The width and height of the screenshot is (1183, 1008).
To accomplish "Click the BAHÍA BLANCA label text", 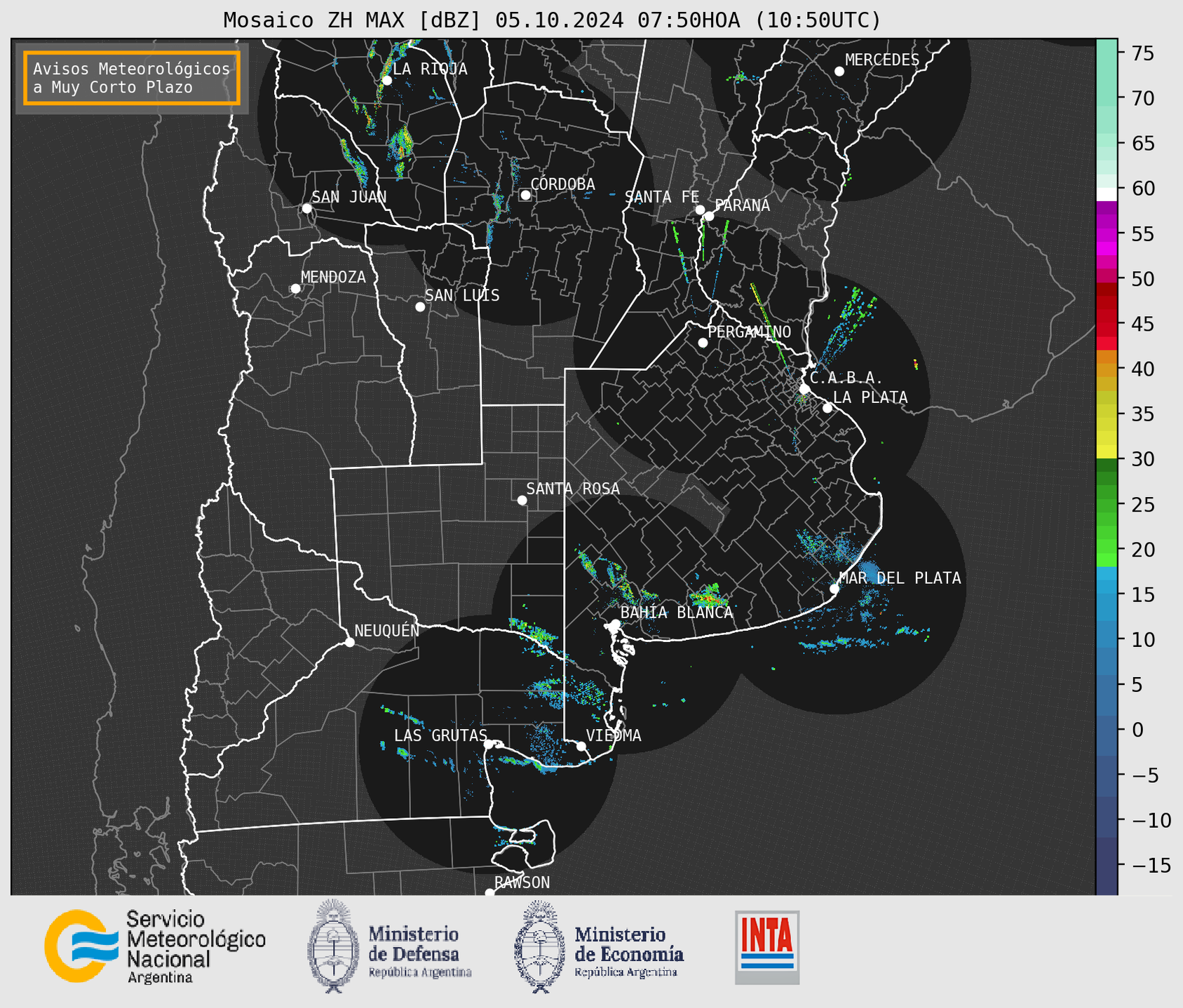I will (x=677, y=613).
